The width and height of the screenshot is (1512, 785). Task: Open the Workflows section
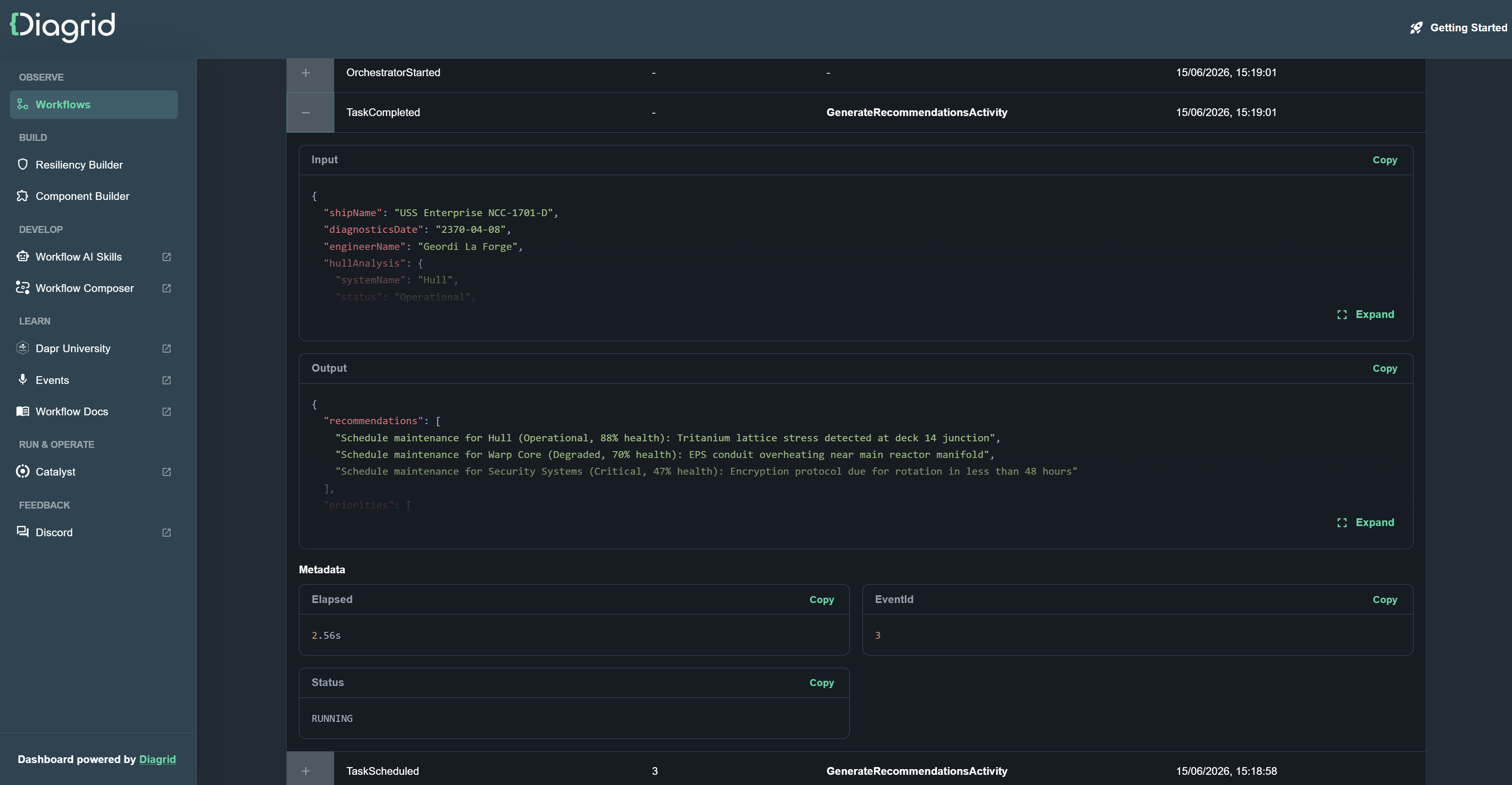[x=93, y=104]
